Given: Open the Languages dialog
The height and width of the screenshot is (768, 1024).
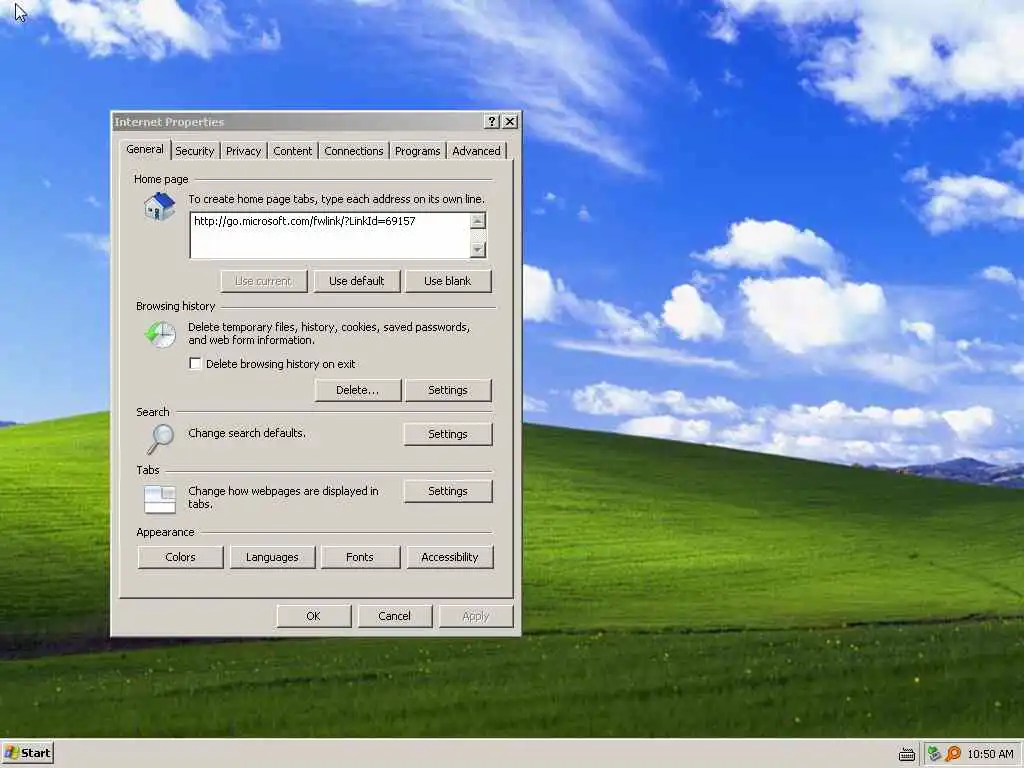Looking at the screenshot, I should pyautogui.click(x=272, y=557).
